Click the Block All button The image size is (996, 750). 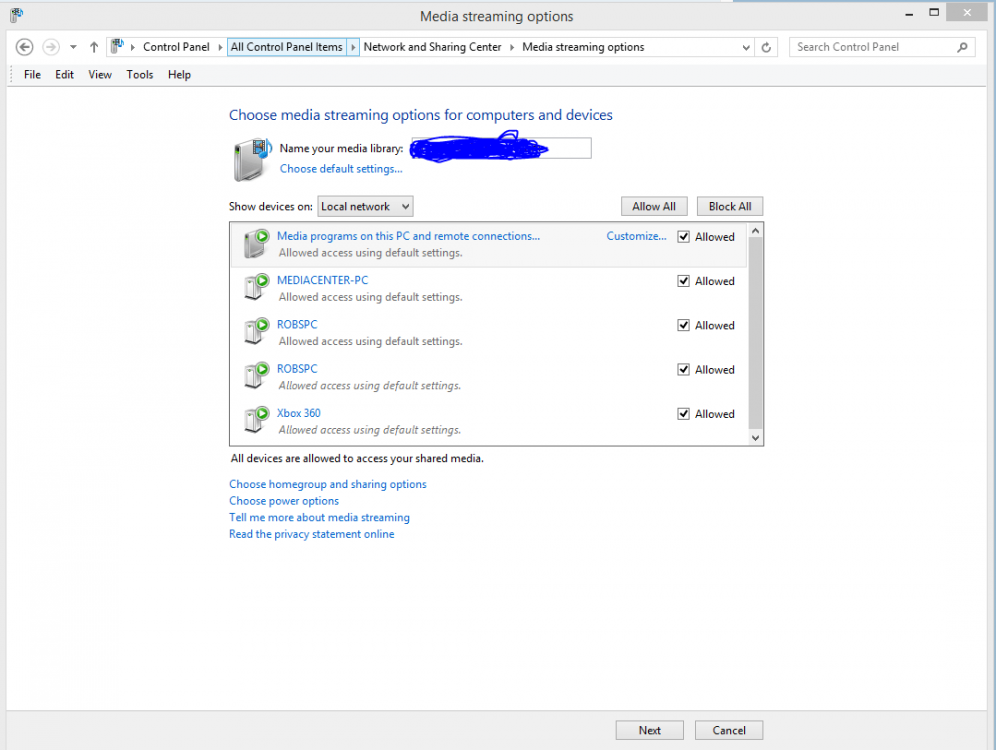click(729, 206)
